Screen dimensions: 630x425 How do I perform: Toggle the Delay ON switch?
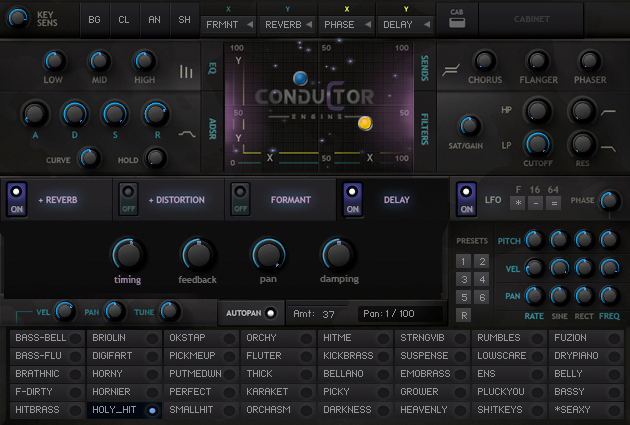click(x=353, y=200)
